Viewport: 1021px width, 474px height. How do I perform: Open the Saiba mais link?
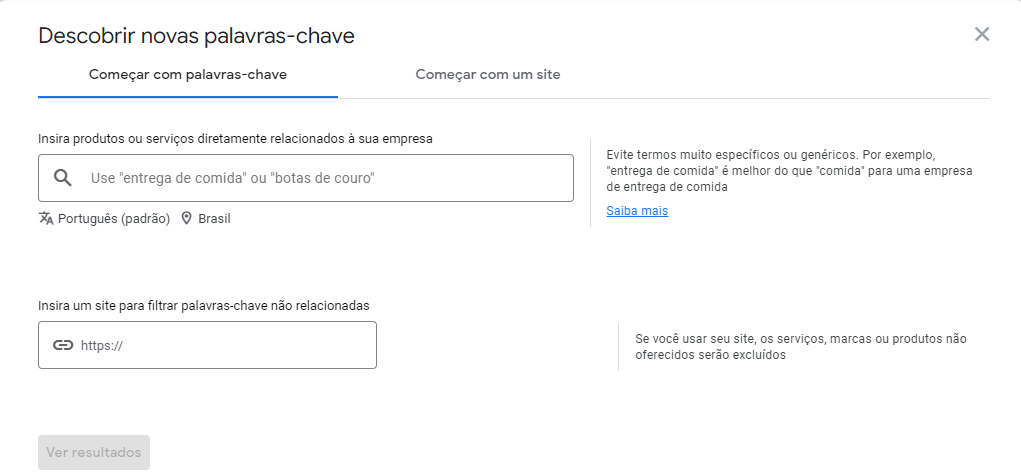coord(637,211)
